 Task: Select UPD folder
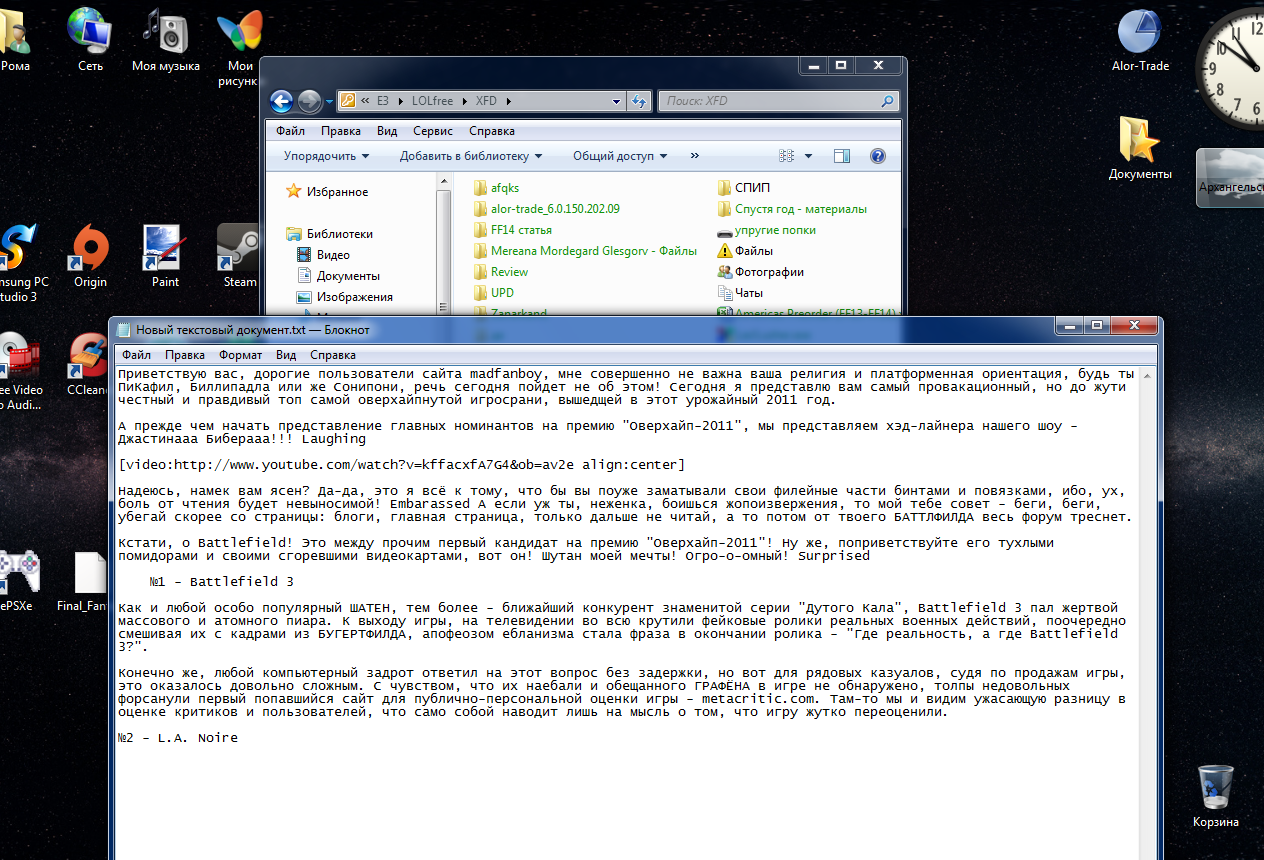494,293
